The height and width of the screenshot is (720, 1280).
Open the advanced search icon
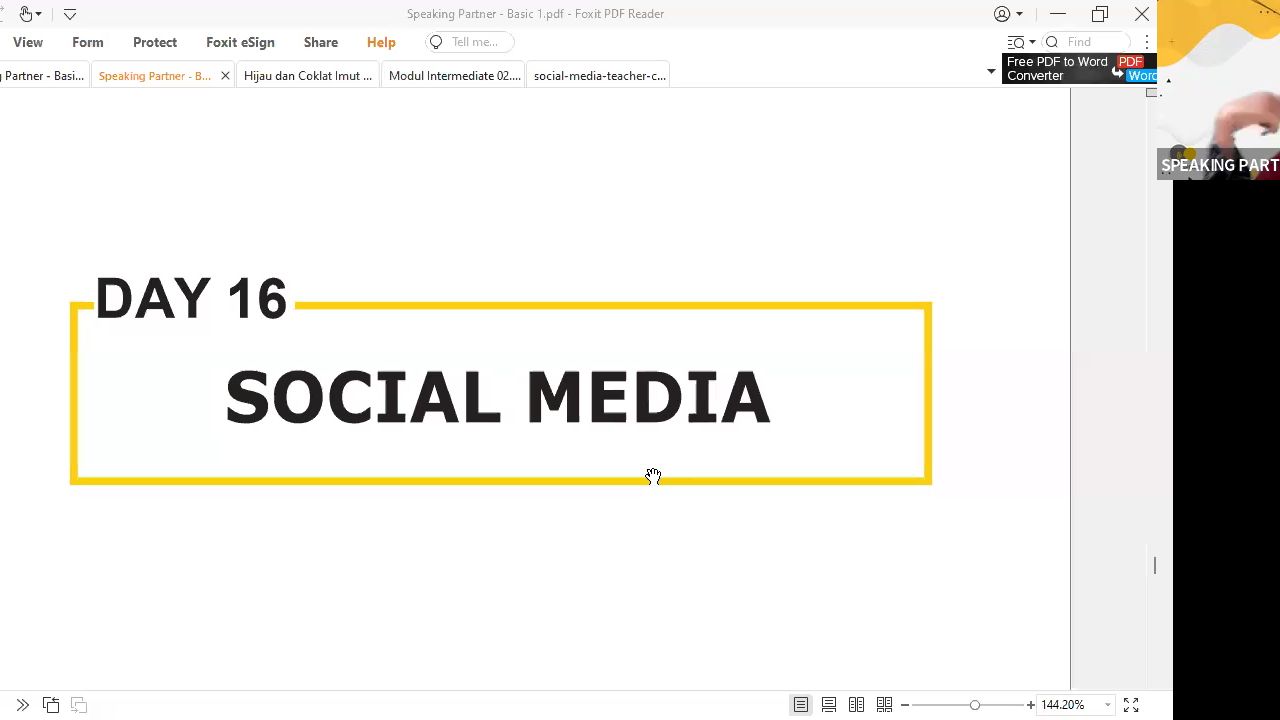(1016, 42)
